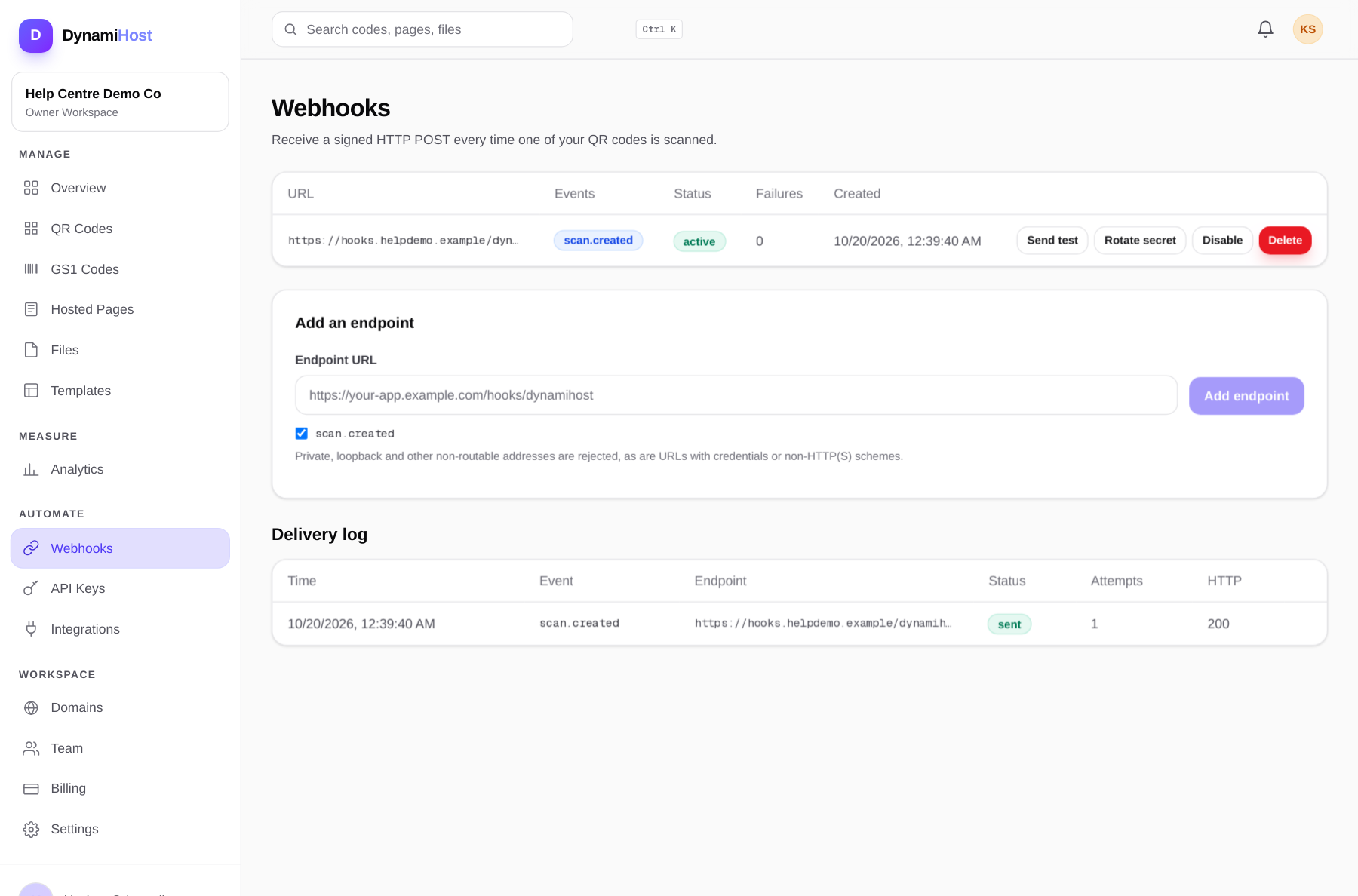Click the API Keys key icon

pos(31,588)
